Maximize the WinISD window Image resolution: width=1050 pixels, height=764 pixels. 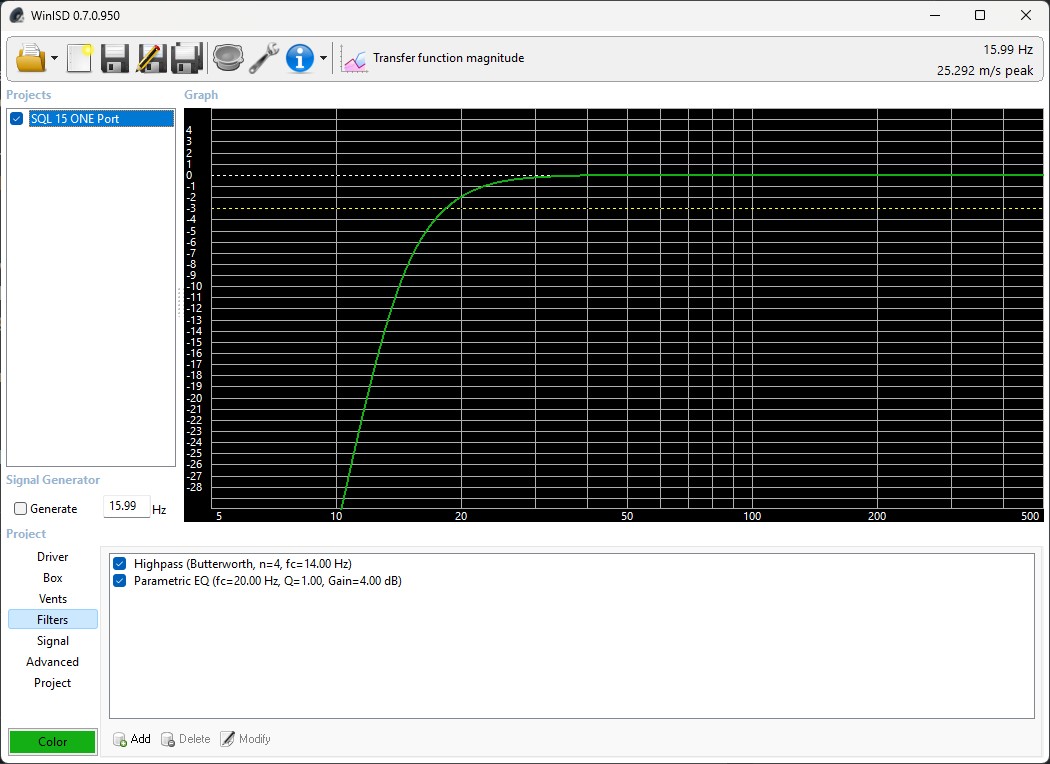pyautogui.click(x=980, y=15)
